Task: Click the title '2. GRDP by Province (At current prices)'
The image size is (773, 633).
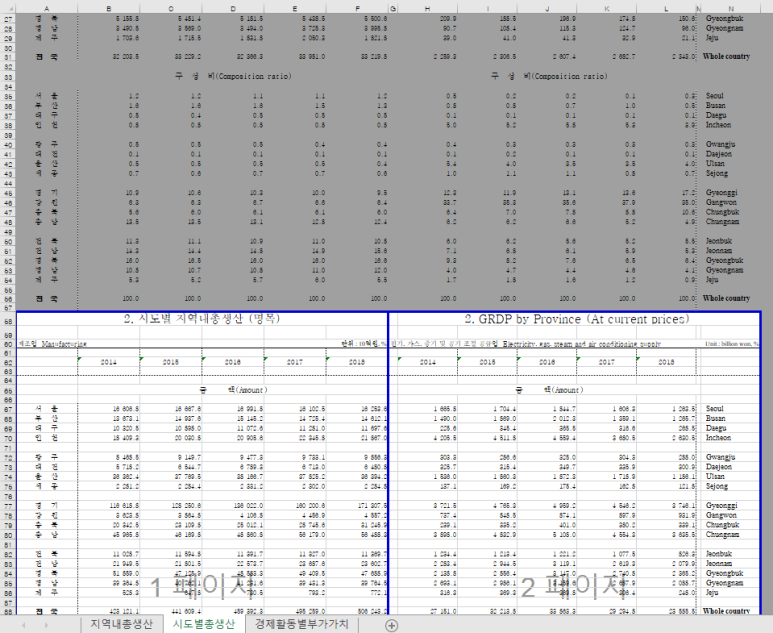Action: point(577,319)
